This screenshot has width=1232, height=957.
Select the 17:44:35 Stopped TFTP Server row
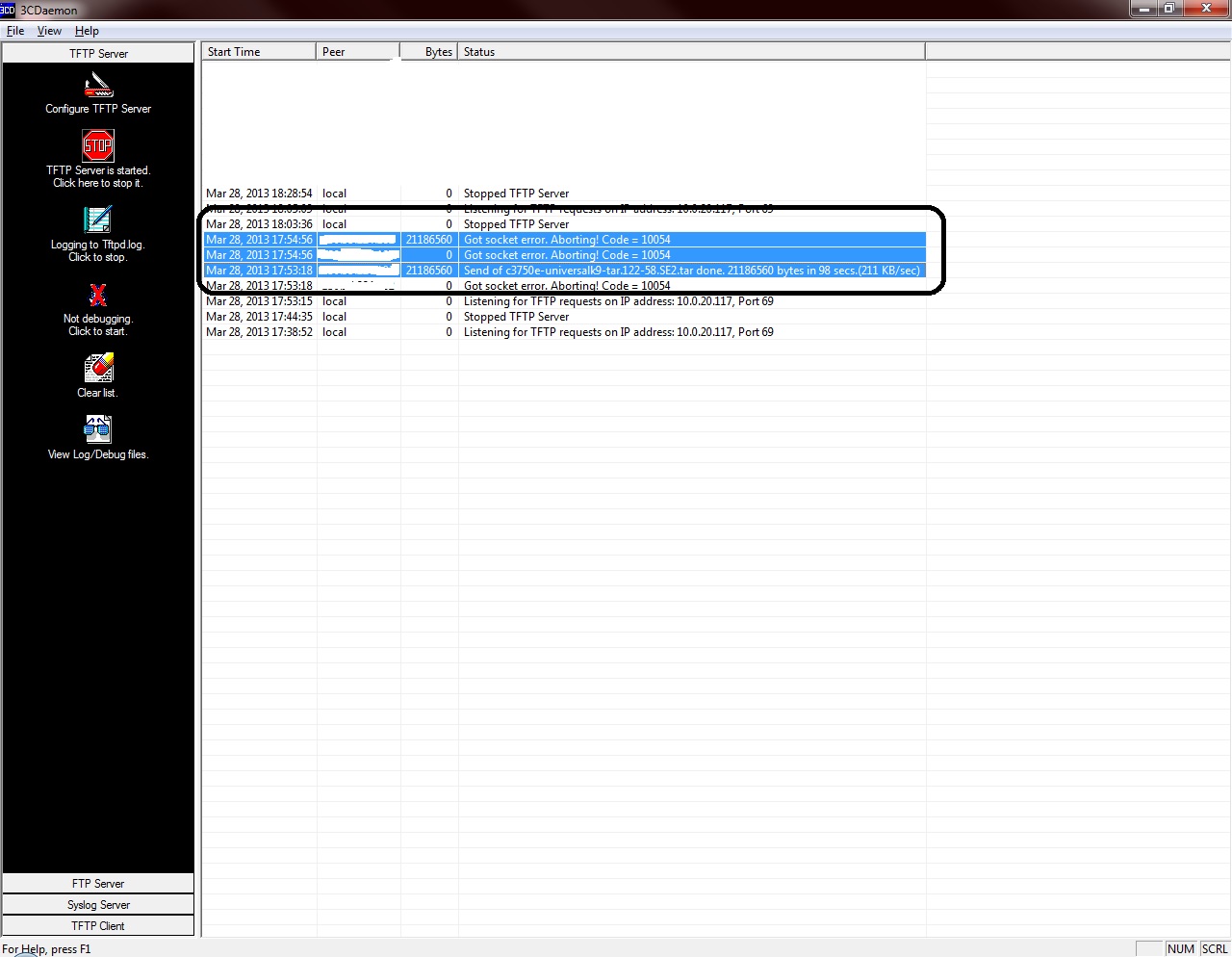coord(564,317)
